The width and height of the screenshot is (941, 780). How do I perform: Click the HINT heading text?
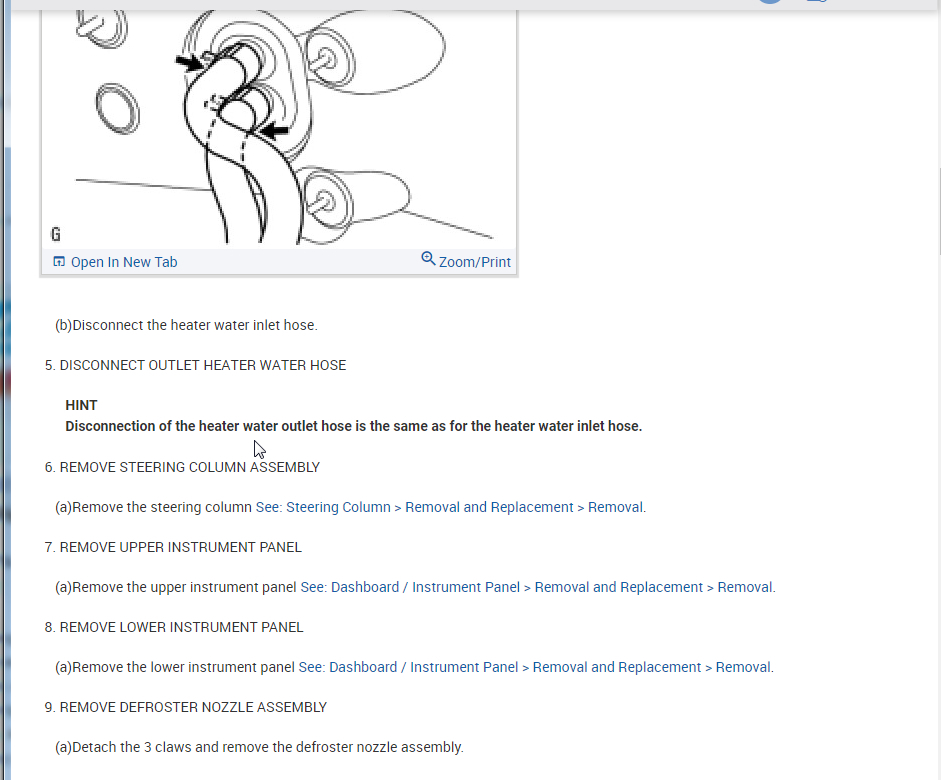tap(81, 406)
